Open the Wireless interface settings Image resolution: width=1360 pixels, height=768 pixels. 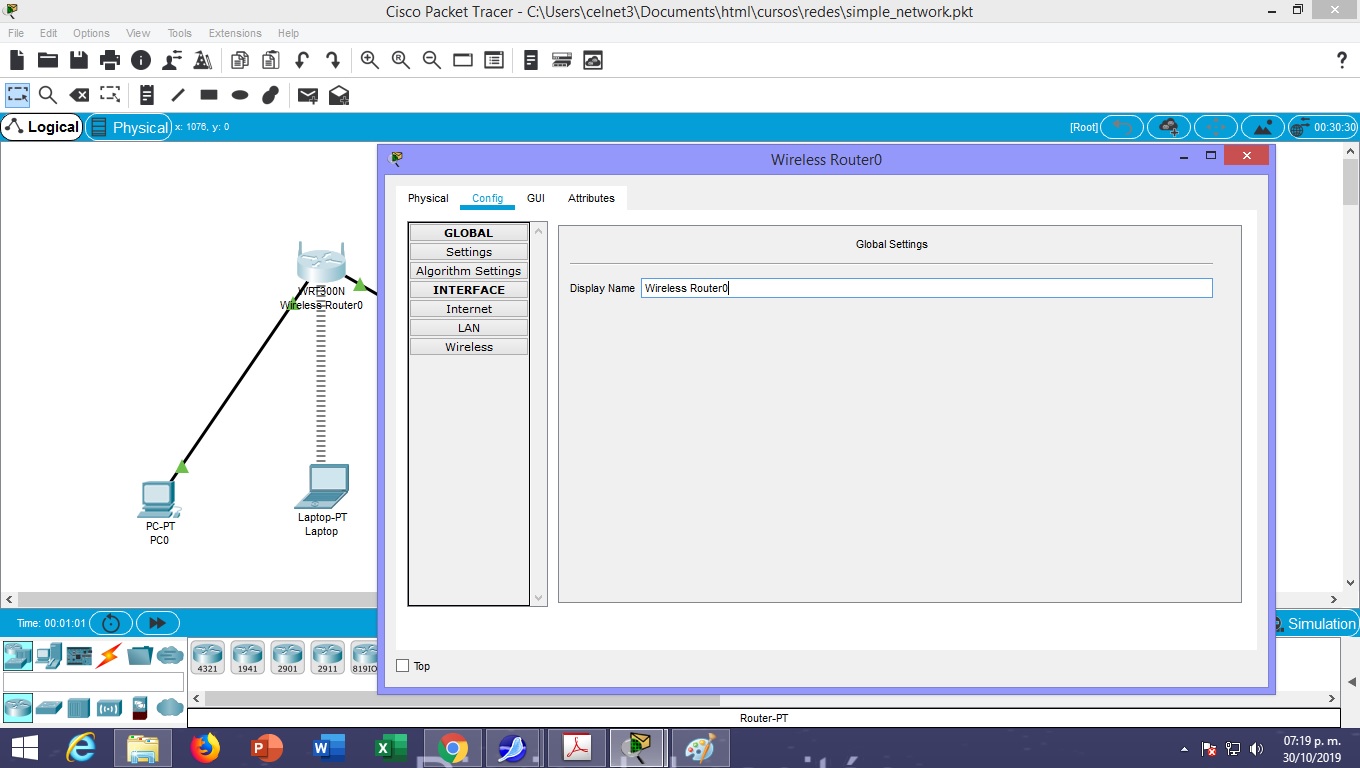469,347
